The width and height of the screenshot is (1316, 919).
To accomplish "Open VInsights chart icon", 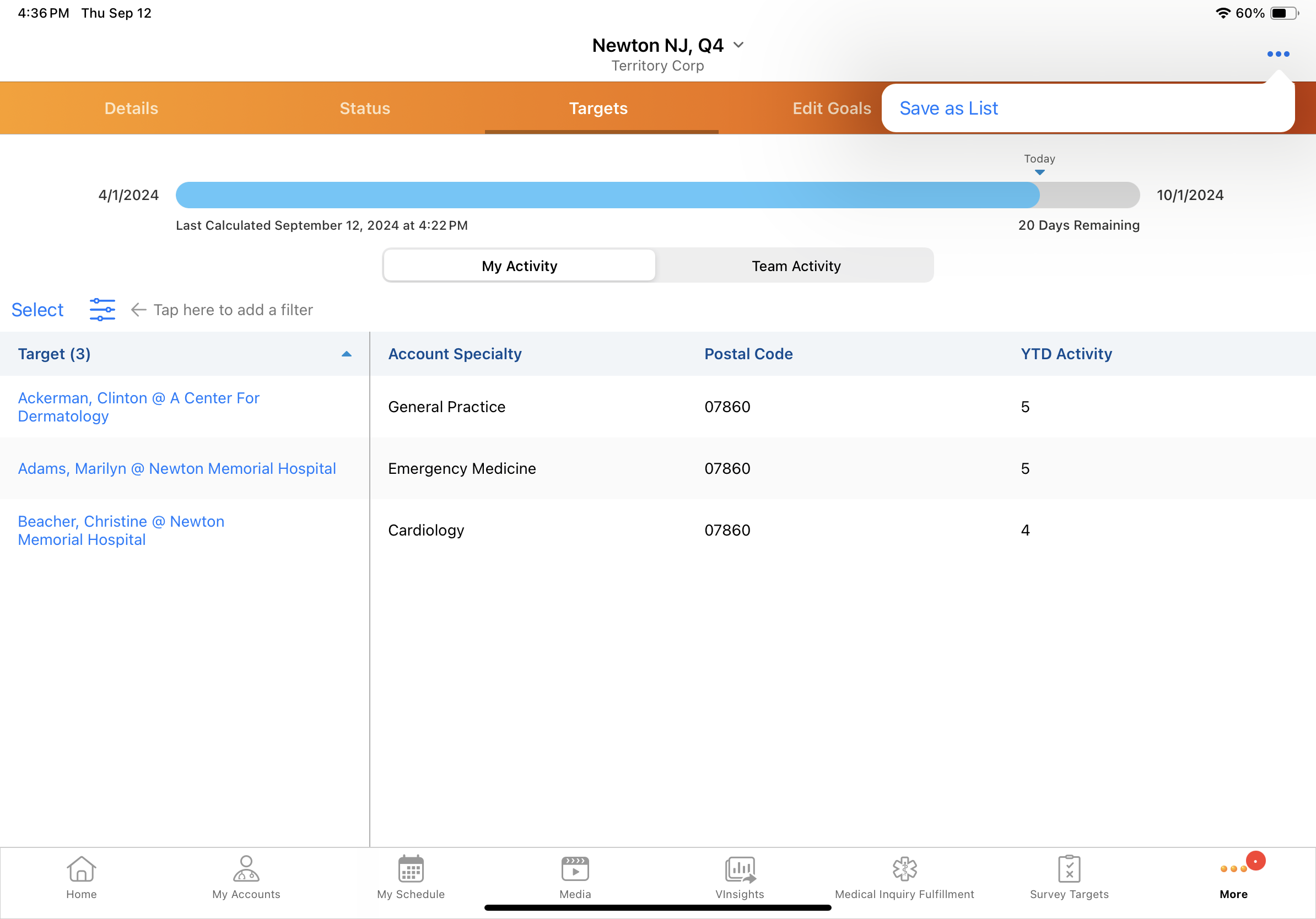I will click(740, 868).
